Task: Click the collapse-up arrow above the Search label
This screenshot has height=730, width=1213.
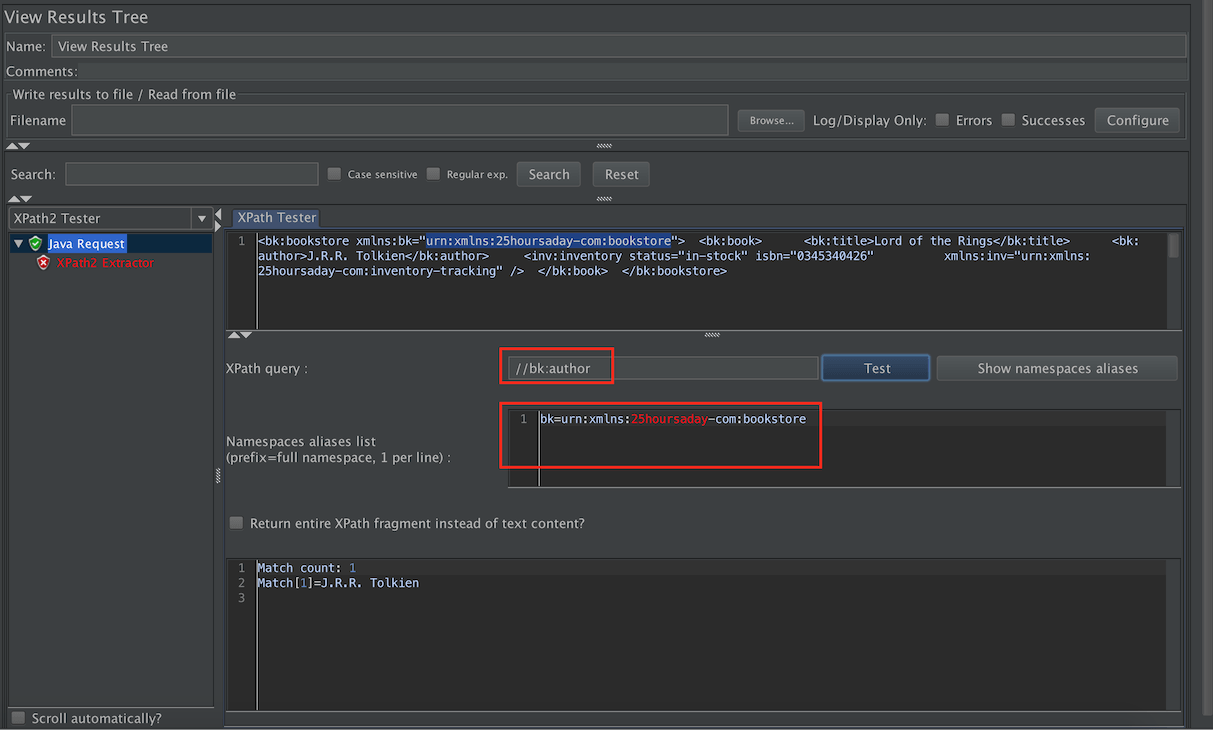Action: coord(11,146)
